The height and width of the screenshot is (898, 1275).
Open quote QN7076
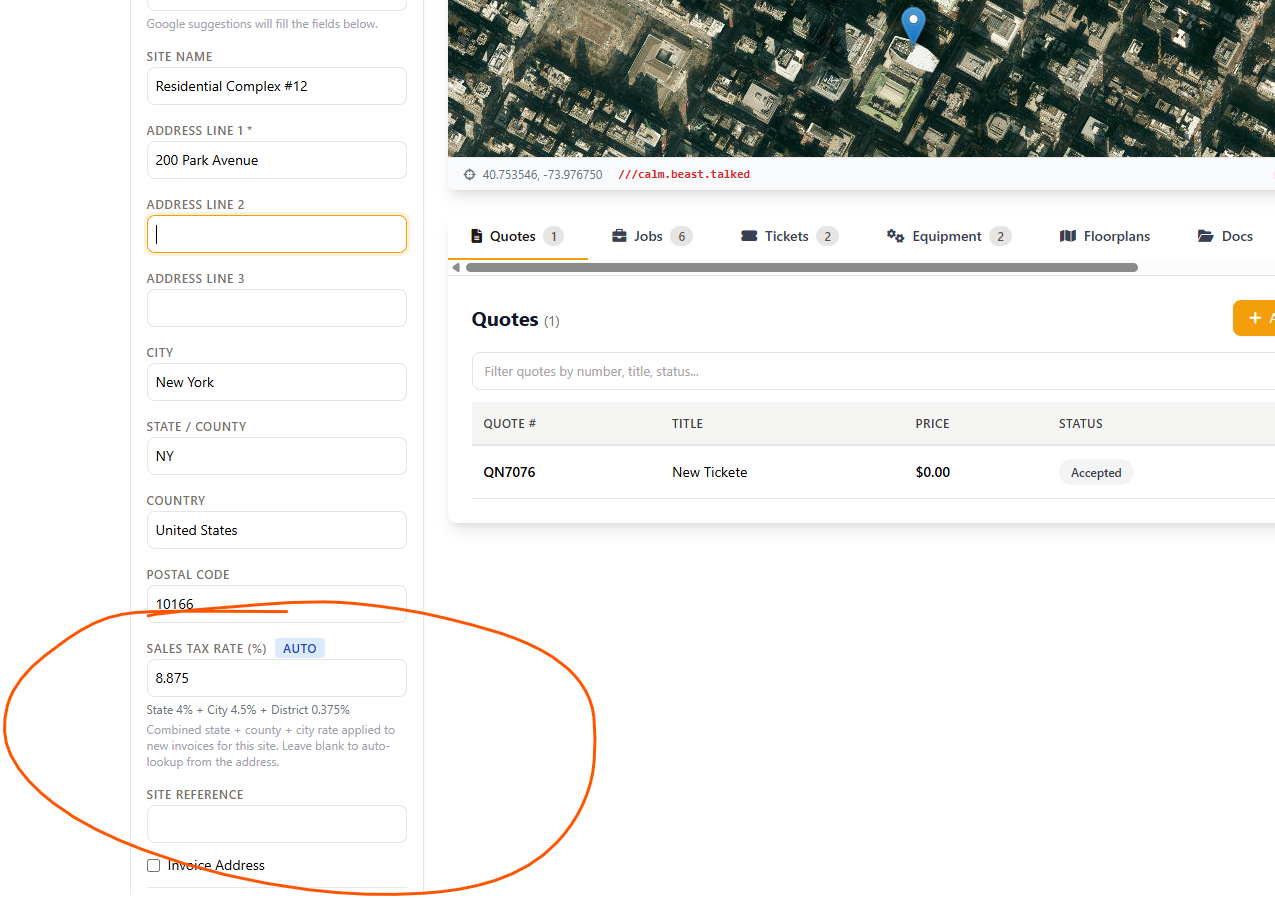[x=509, y=472]
